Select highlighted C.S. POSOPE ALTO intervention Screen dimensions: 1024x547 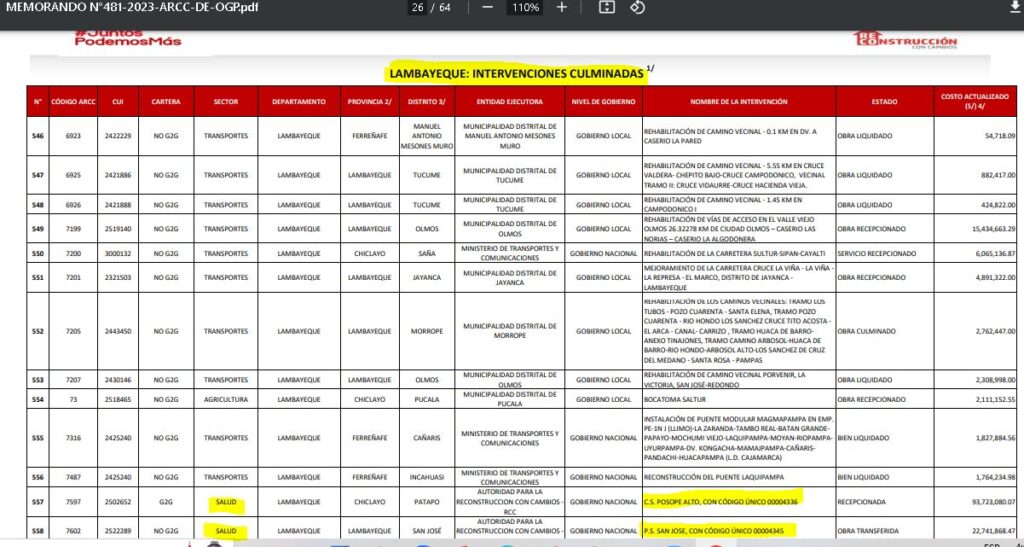pyautogui.click(x=721, y=501)
